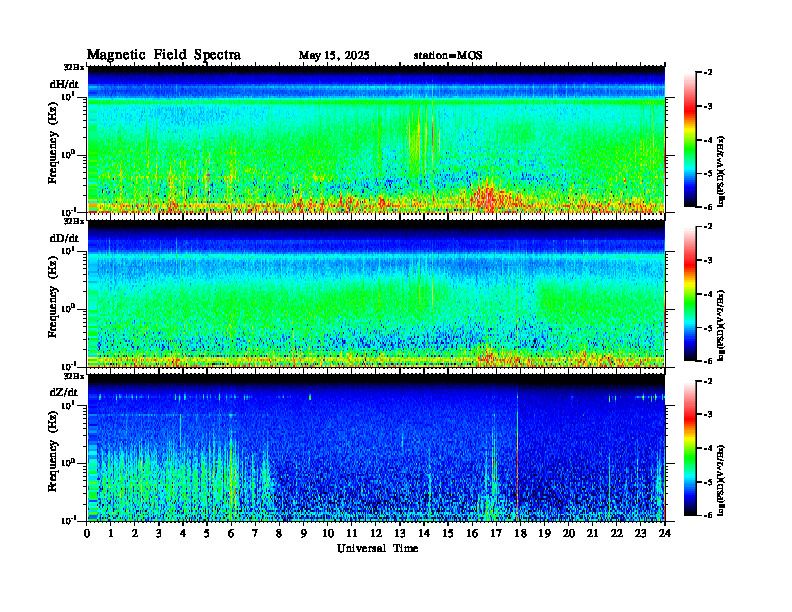
Task: Click the -4 label on dD/dt color scale
Action: pyautogui.click(x=708, y=294)
